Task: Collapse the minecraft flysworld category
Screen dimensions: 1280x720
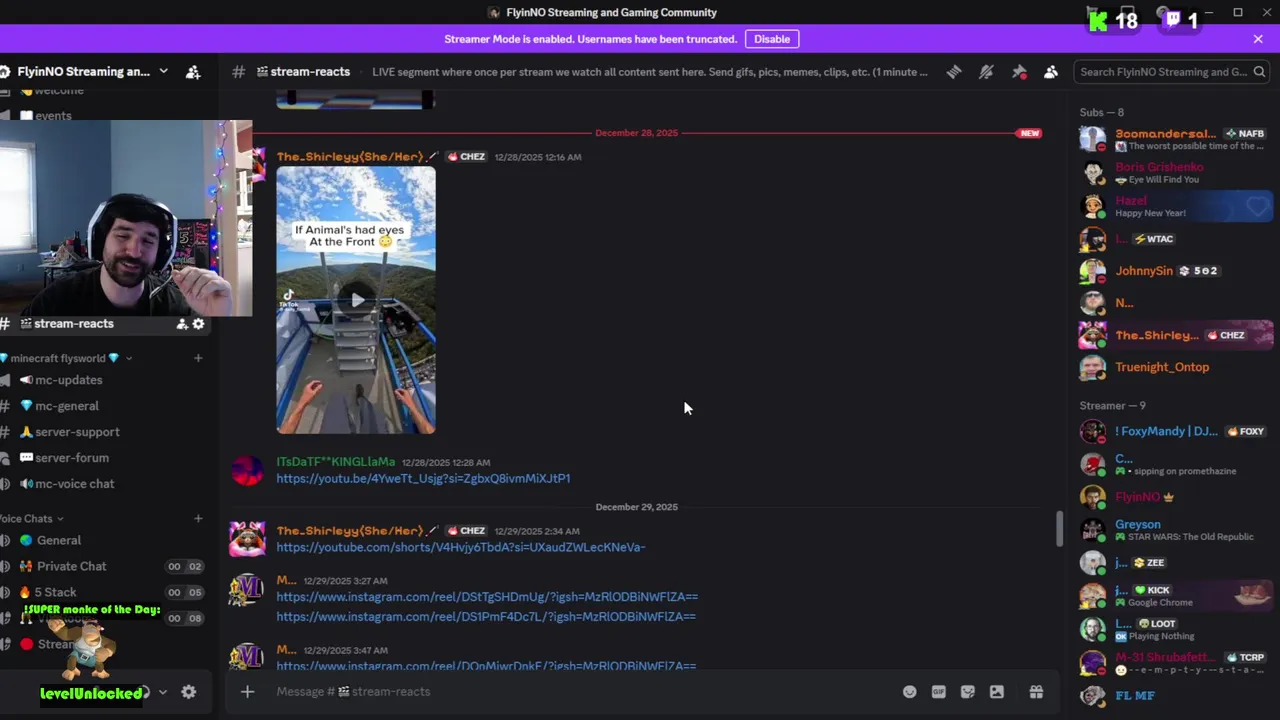Action: click(x=65, y=358)
